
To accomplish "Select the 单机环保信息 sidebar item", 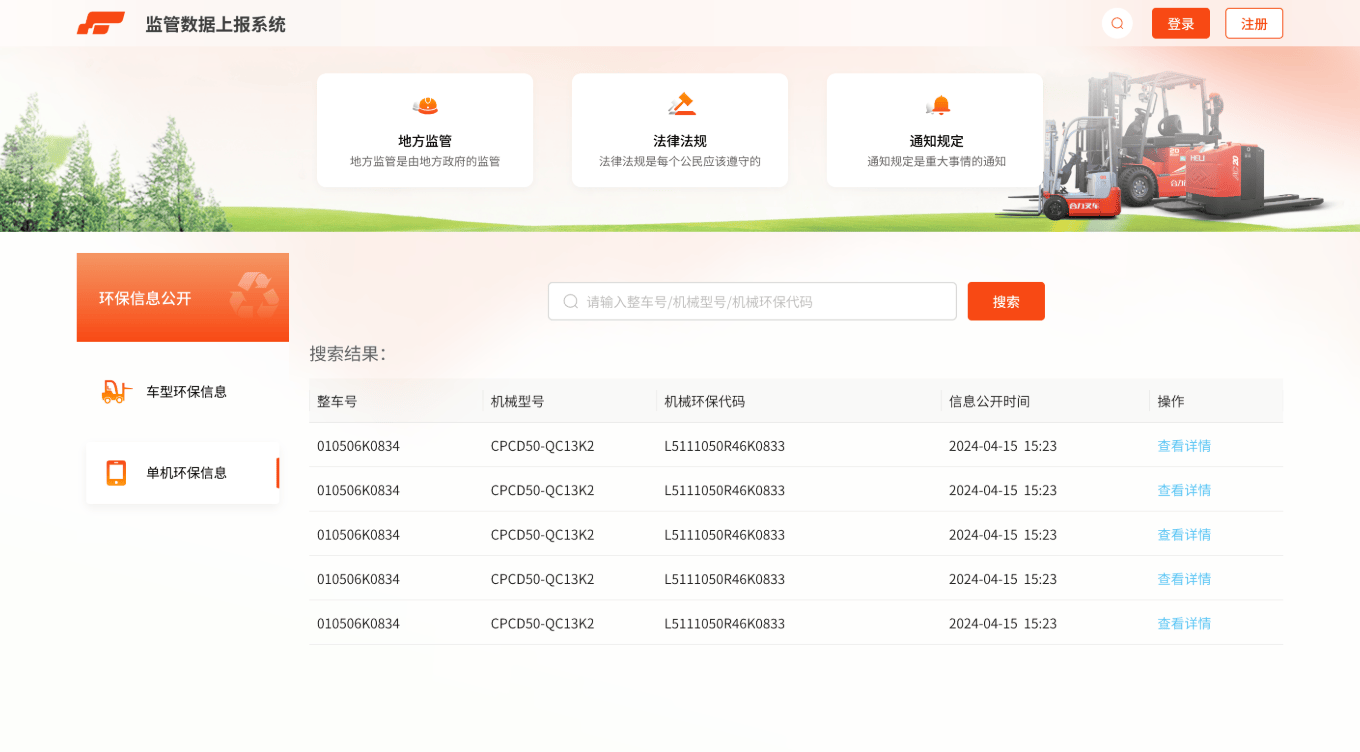I will [182, 473].
